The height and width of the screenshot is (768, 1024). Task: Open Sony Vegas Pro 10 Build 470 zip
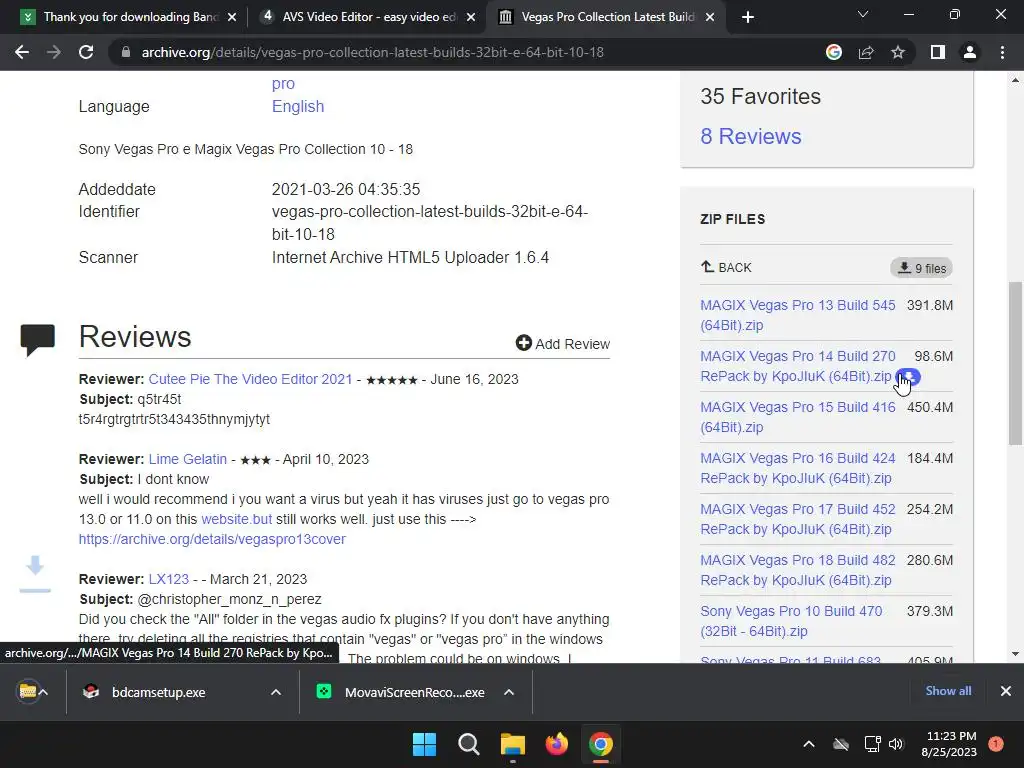pos(791,620)
